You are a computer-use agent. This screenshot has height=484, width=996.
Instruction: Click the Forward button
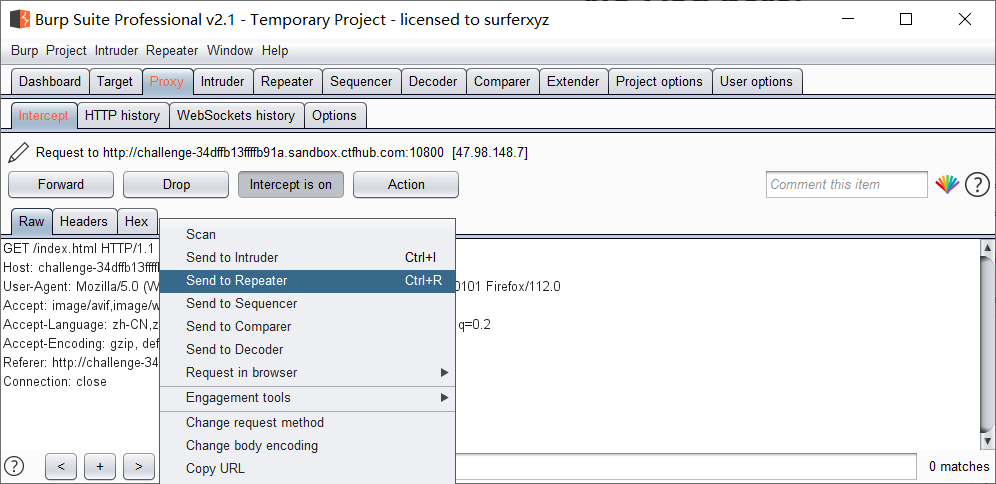click(x=61, y=184)
